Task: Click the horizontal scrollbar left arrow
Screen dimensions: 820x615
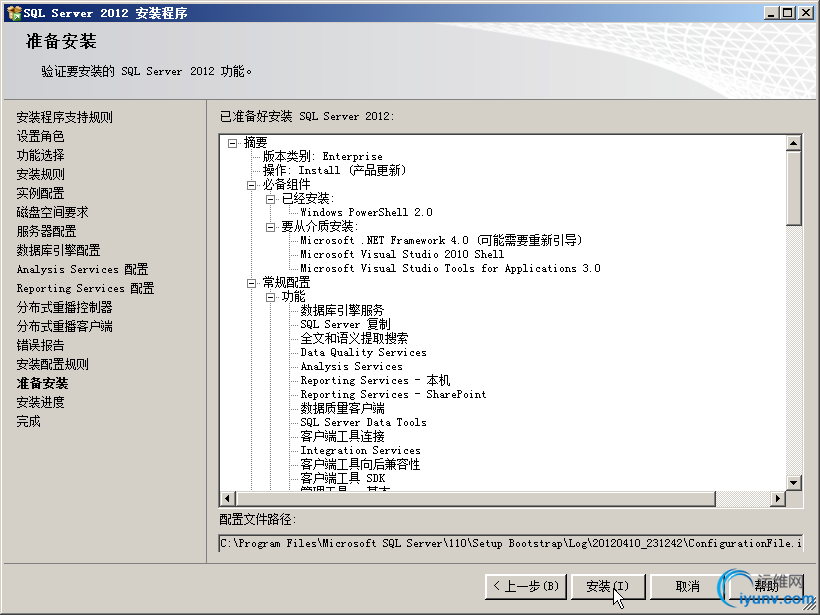Action: (x=227, y=498)
